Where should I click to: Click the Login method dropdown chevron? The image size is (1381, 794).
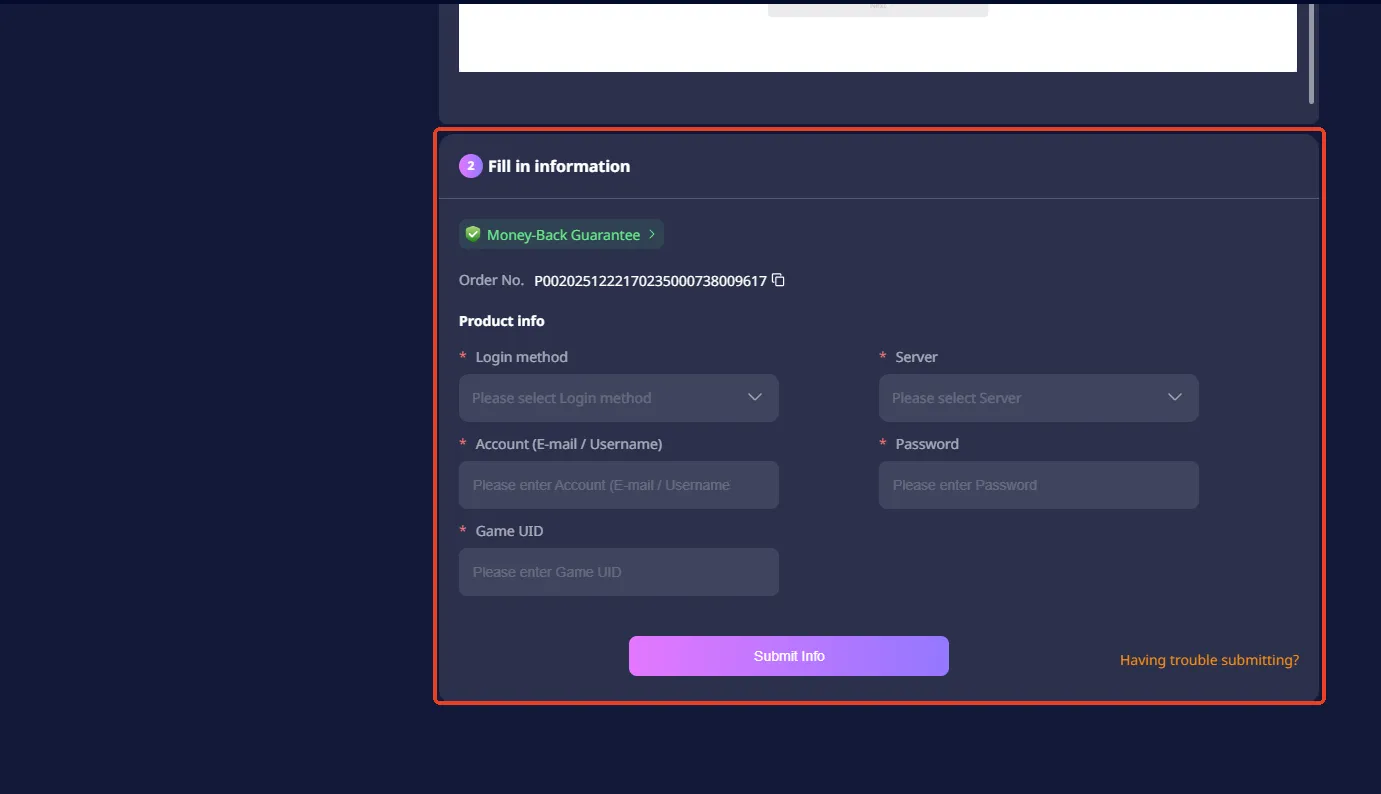[x=755, y=398]
